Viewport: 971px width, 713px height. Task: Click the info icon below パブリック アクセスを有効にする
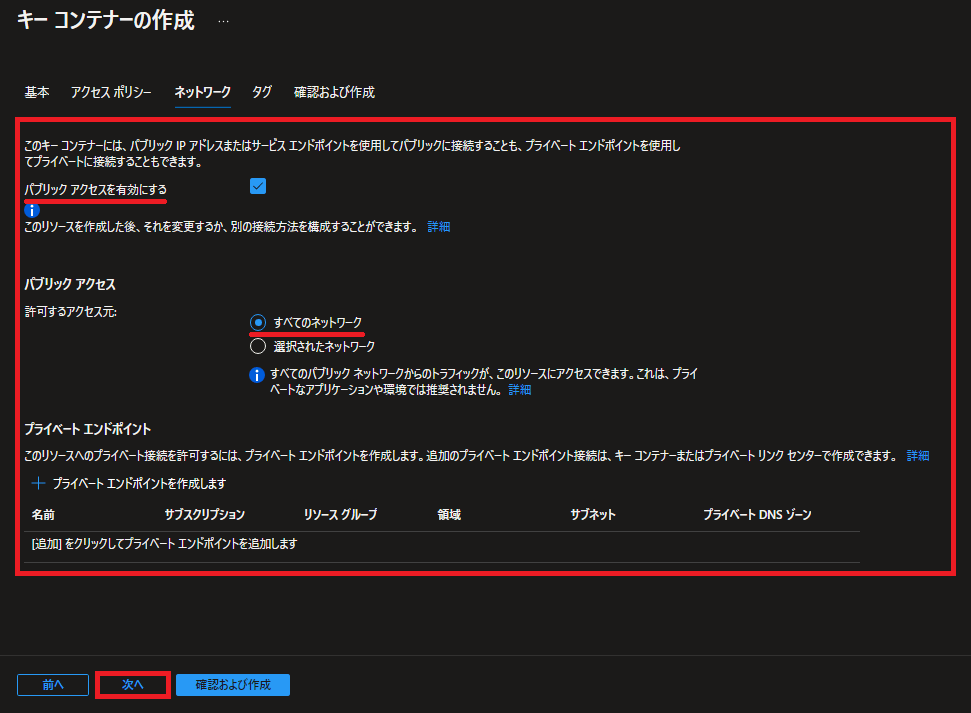point(32,211)
